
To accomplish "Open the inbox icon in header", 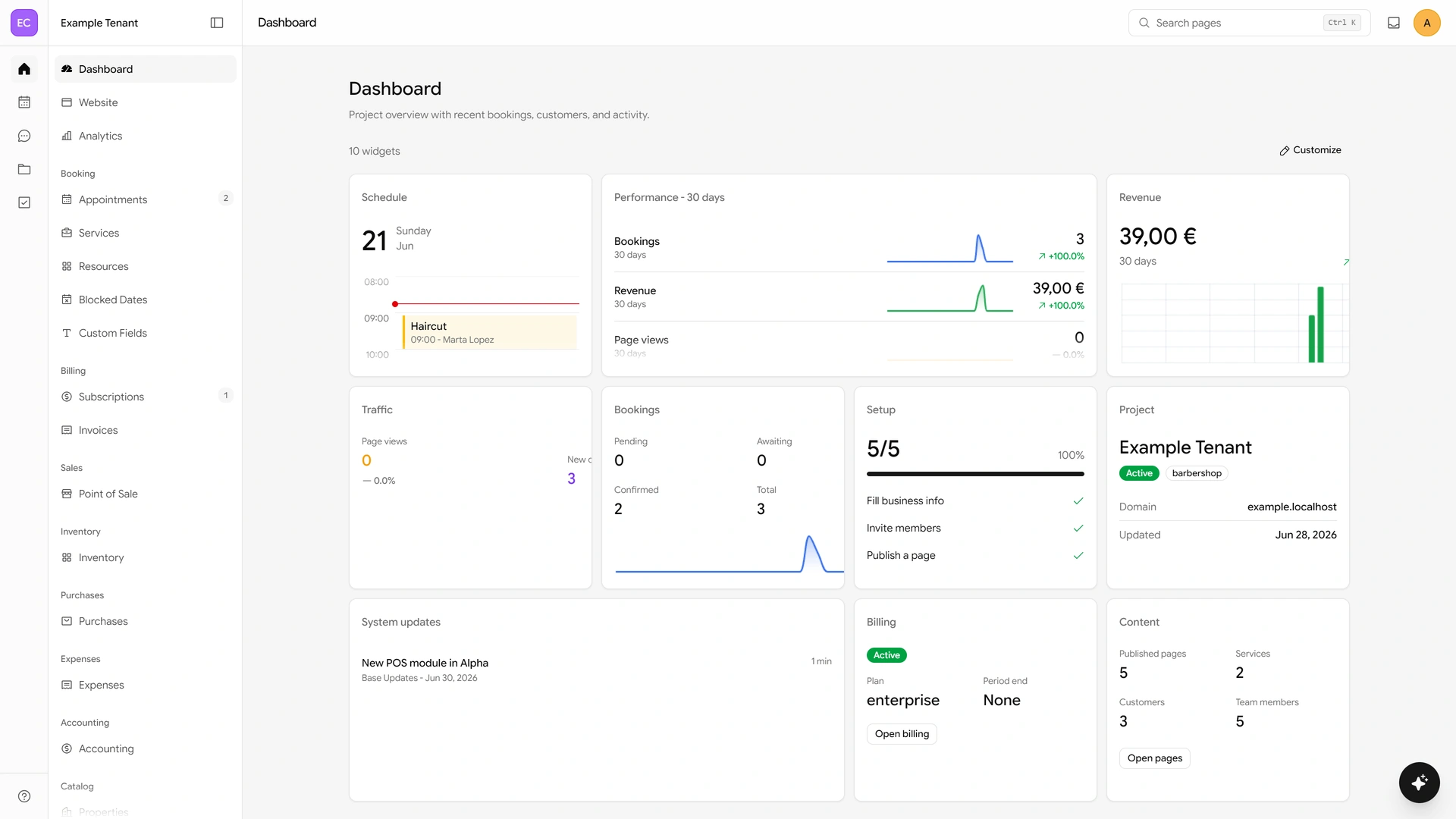I will pos(1394,23).
